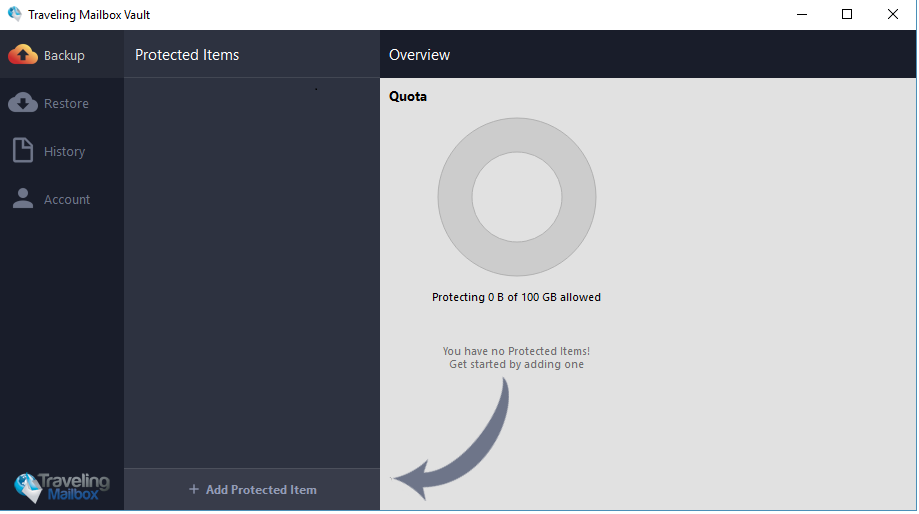
Task: Click the History document icon
Action: (x=23, y=151)
